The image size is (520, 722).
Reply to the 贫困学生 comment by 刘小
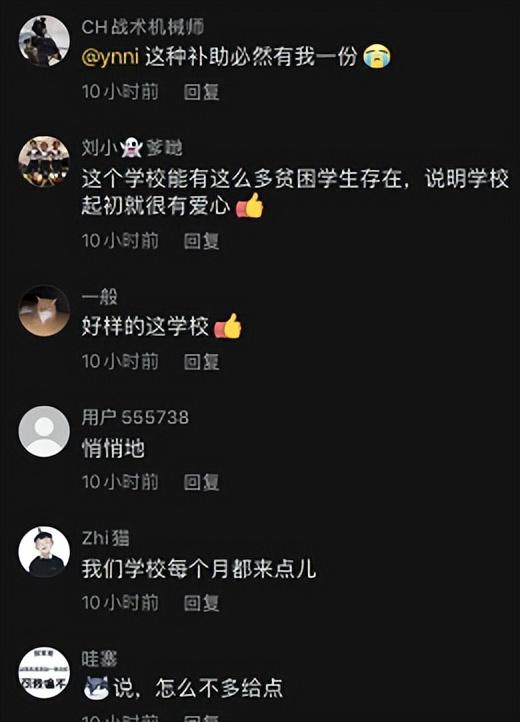[202, 241]
